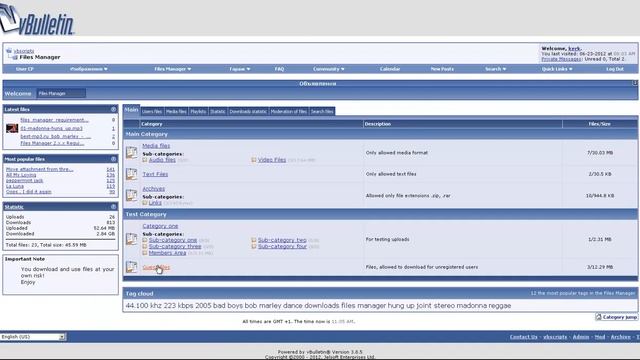Click the madonna tag in cloud
640x360 pixels.
coord(470,306)
